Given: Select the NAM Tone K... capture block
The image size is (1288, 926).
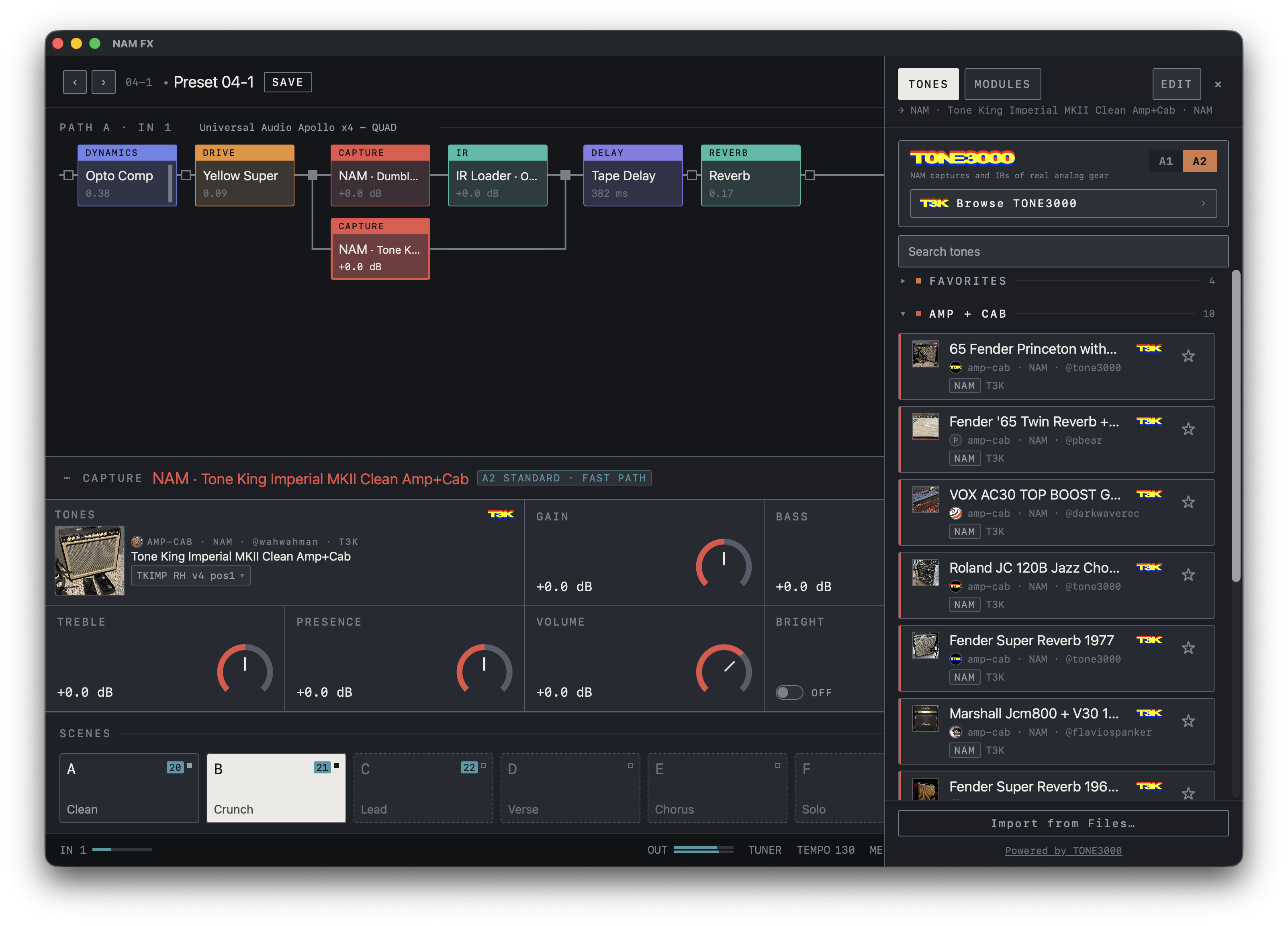Looking at the screenshot, I should 380,249.
